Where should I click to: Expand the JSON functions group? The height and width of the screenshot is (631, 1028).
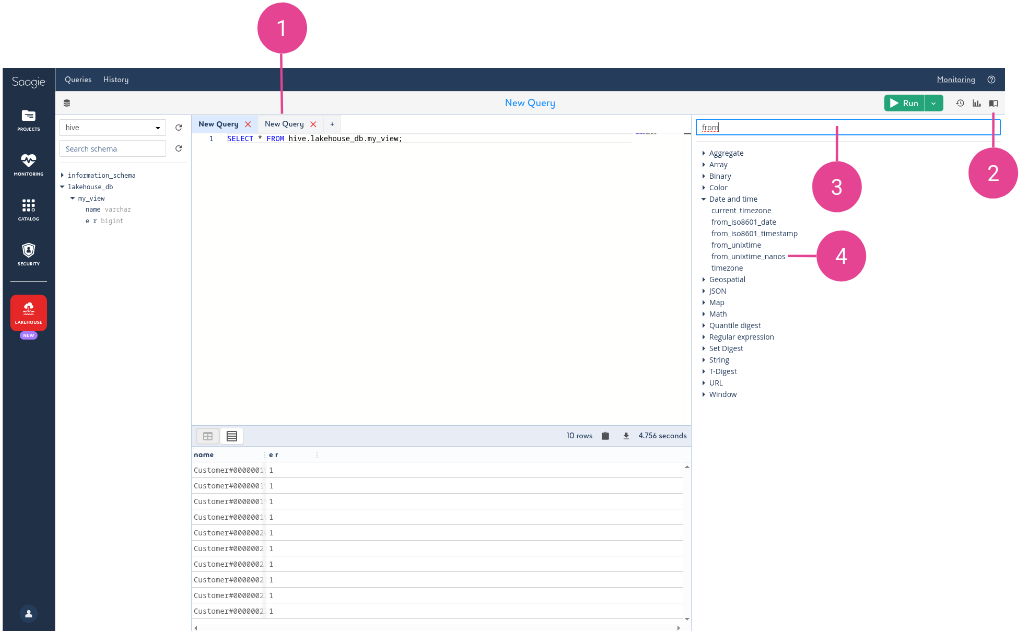[703, 291]
